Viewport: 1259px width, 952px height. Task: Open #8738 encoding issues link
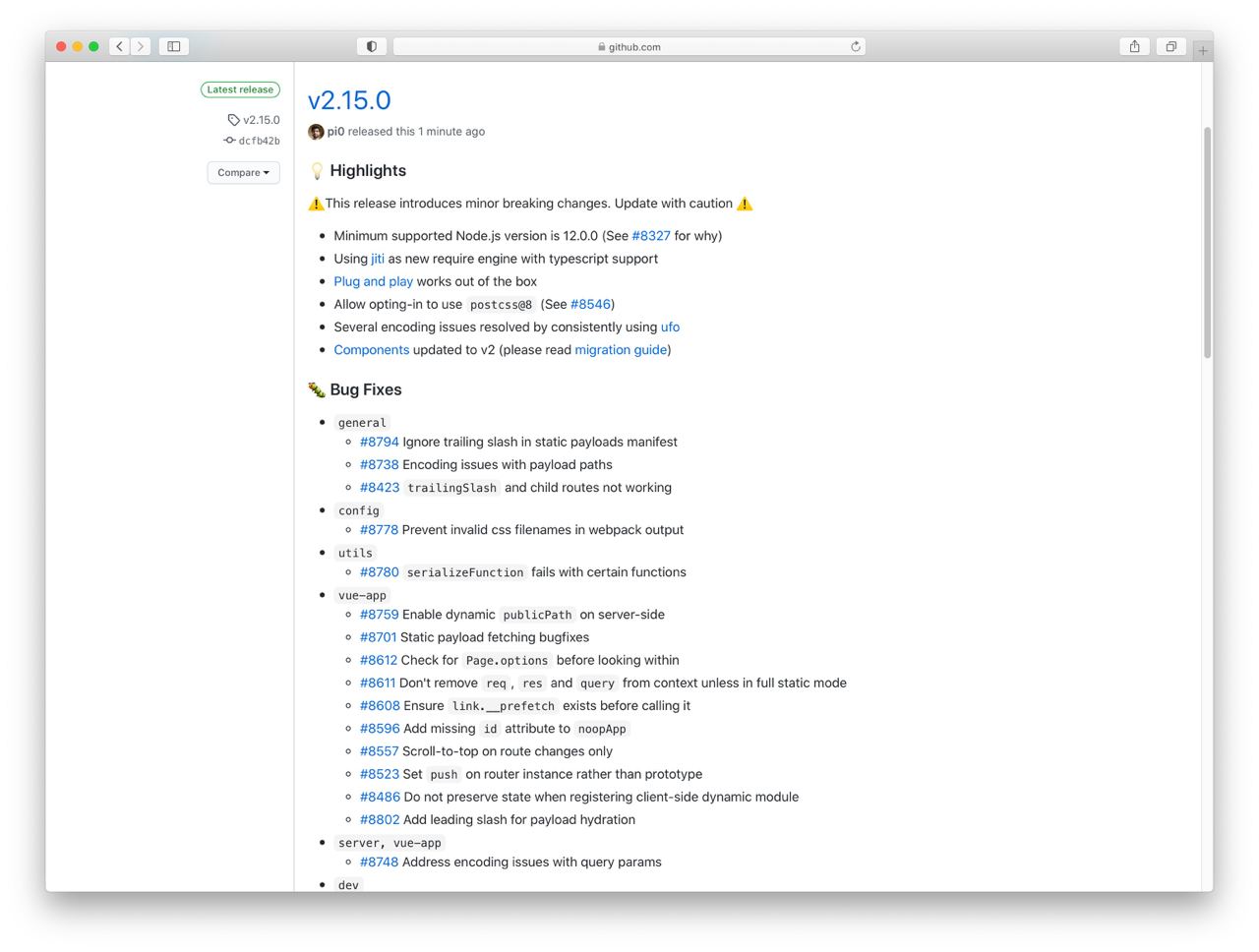pyautogui.click(x=380, y=464)
